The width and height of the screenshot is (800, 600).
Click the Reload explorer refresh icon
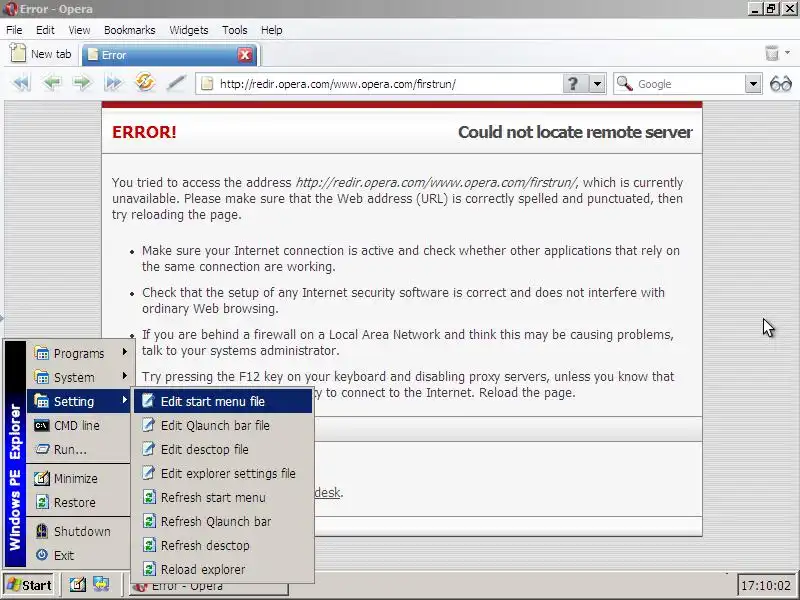148,568
